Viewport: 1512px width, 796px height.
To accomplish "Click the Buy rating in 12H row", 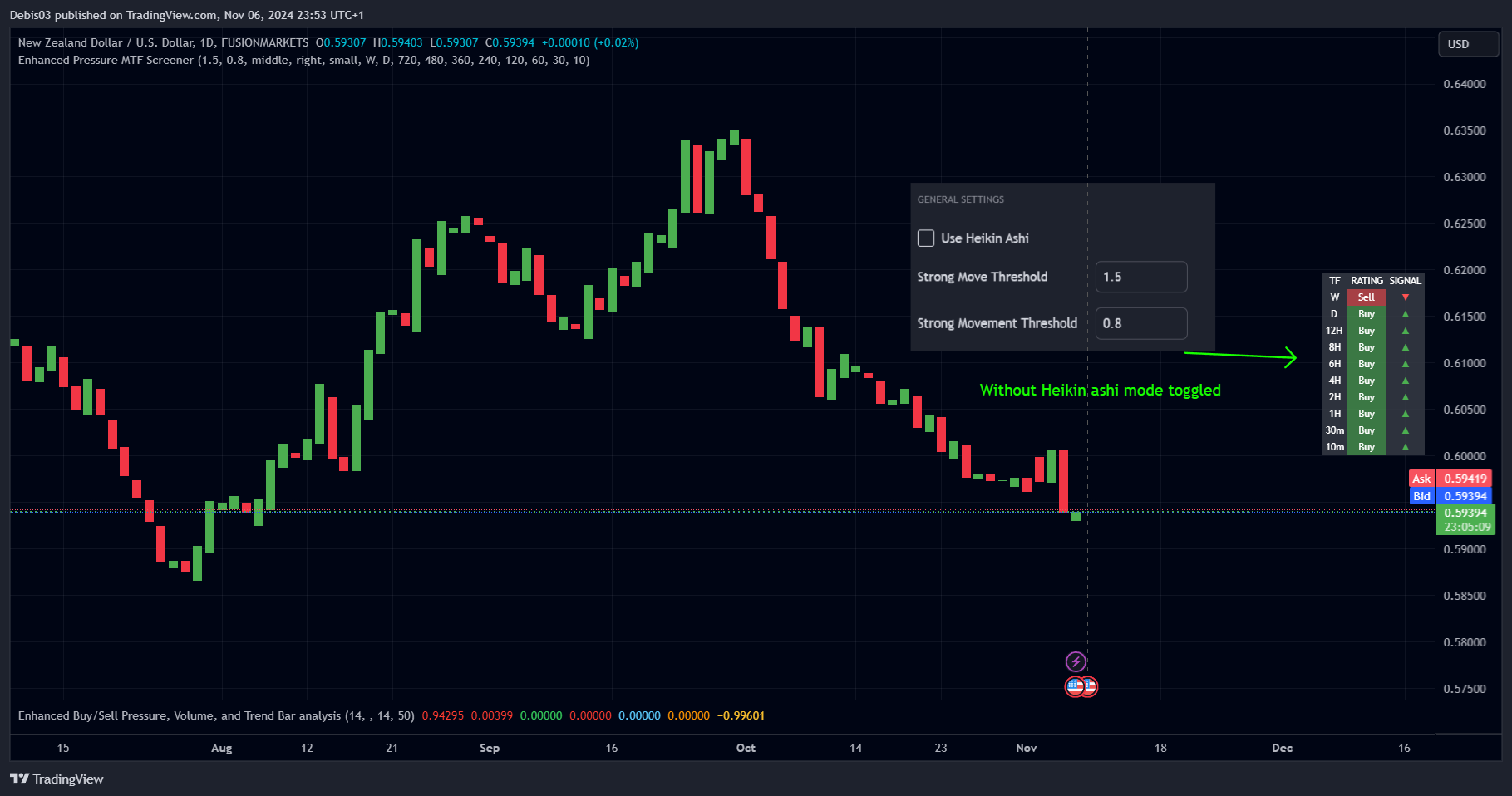I will tap(1367, 331).
